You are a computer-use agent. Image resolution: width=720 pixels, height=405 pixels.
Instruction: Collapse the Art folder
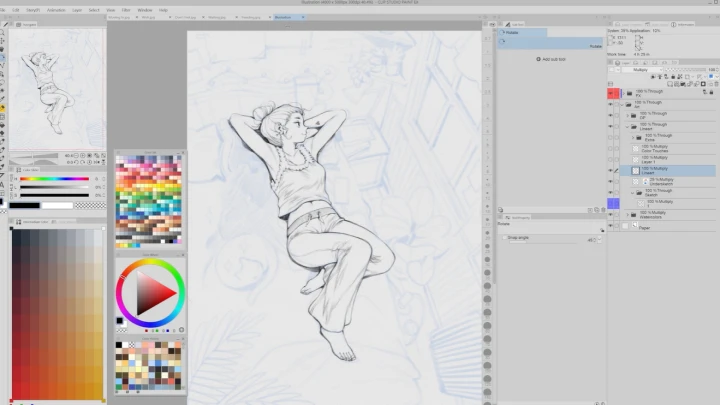pyautogui.click(x=623, y=104)
